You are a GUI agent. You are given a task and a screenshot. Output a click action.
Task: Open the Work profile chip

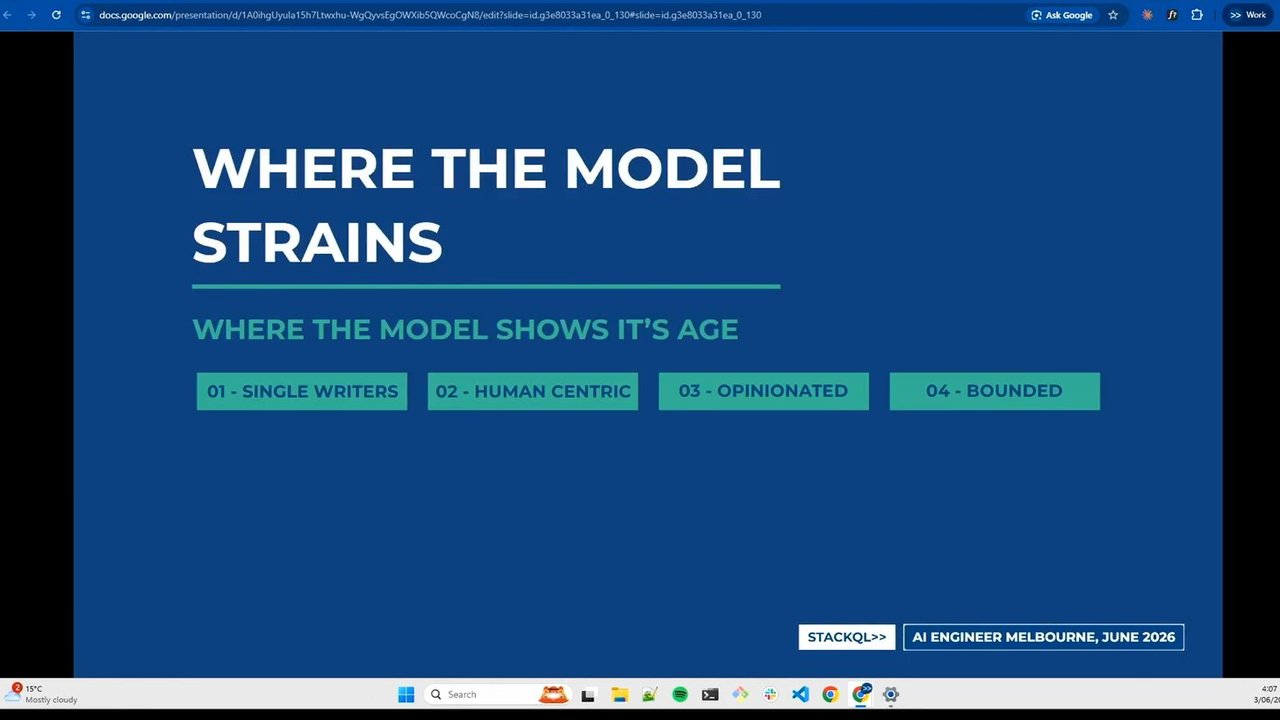(1248, 15)
